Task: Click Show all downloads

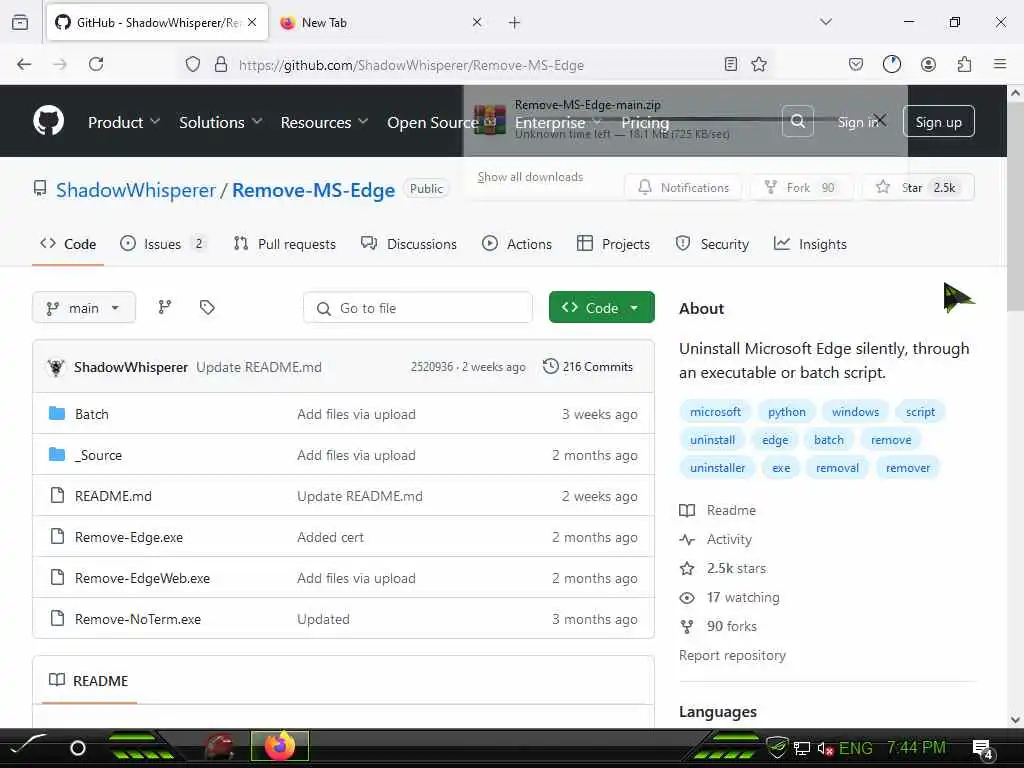Action: [530, 177]
